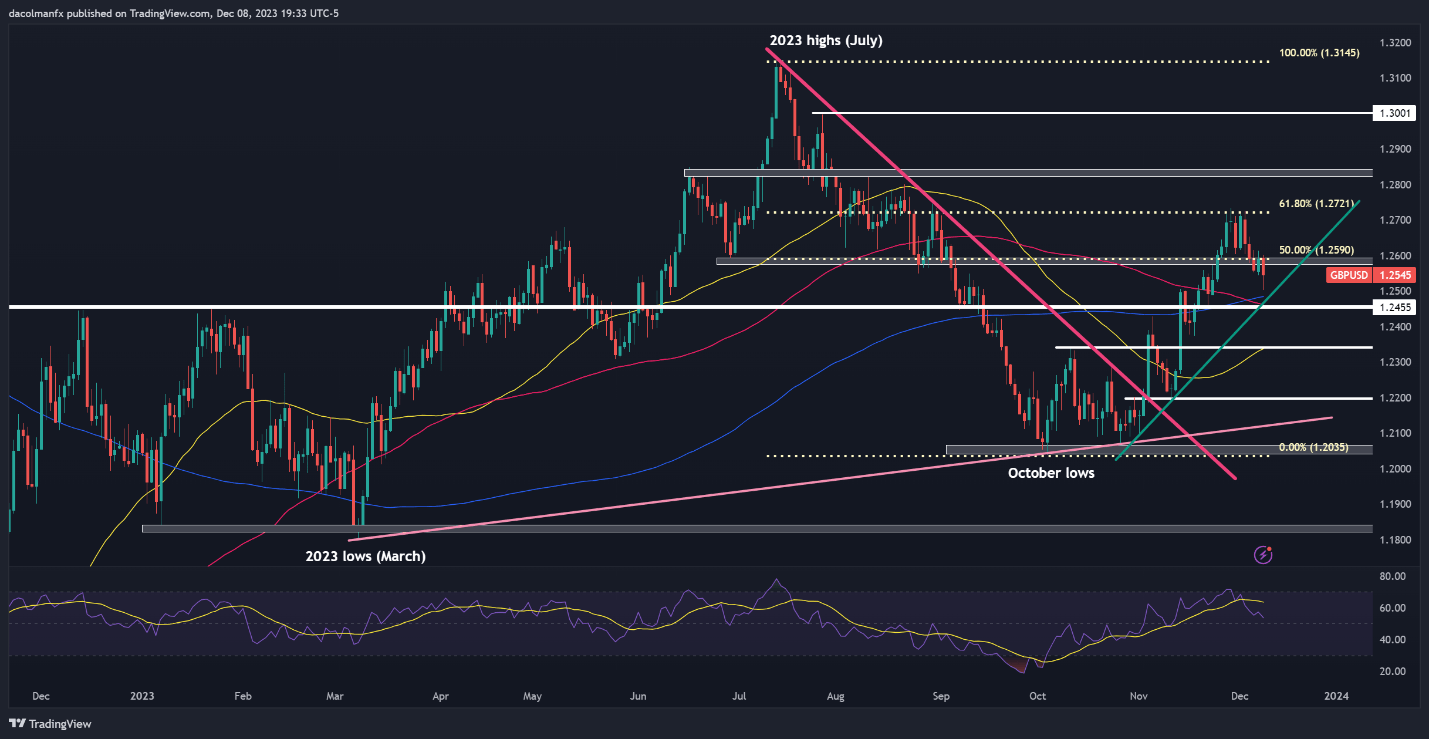Click the 1.3001 resistance level label
The width and height of the screenshot is (1429, 739).
(x=1394, y=114)
